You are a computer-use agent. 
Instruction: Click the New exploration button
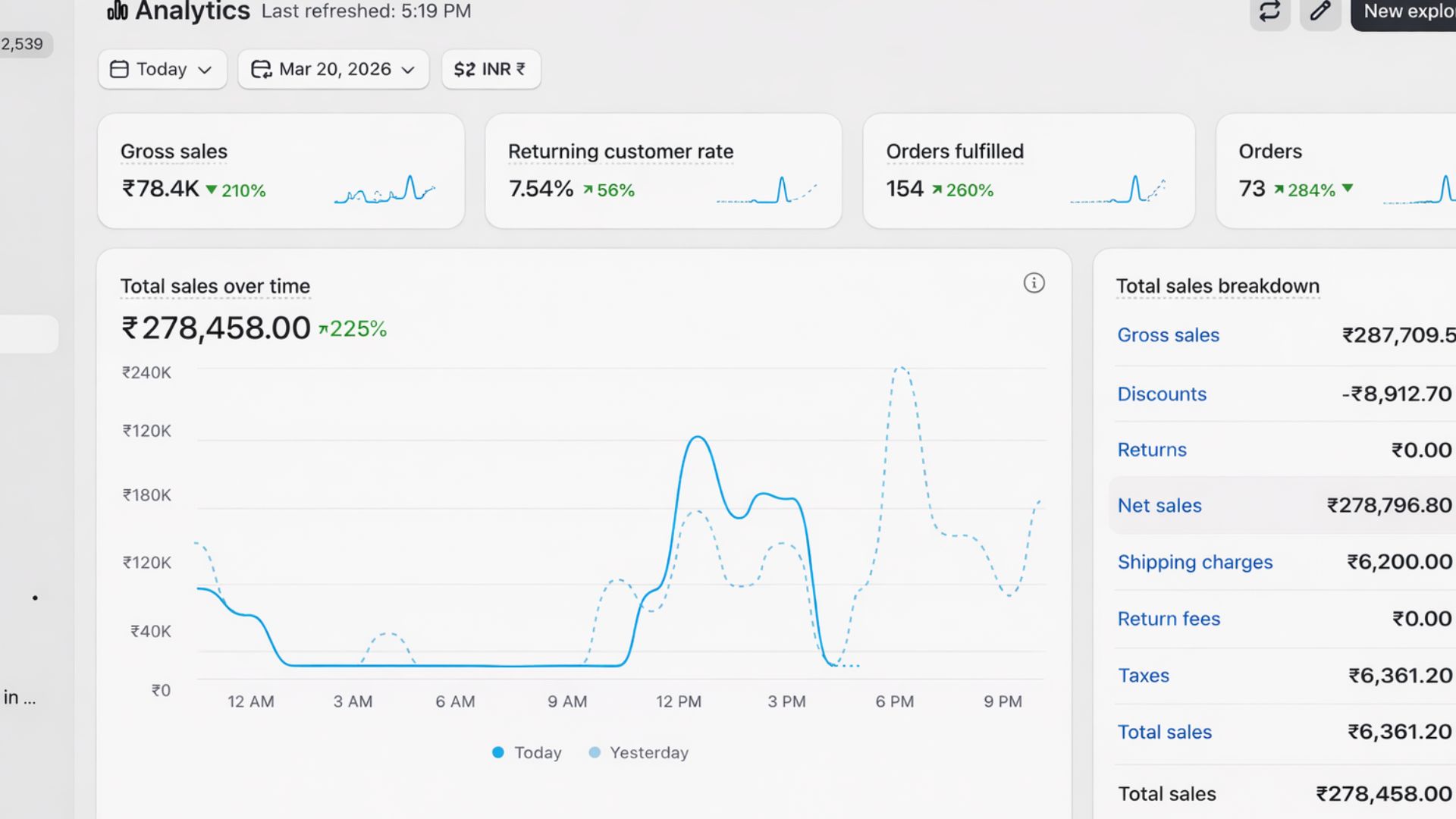[1407, 11]
